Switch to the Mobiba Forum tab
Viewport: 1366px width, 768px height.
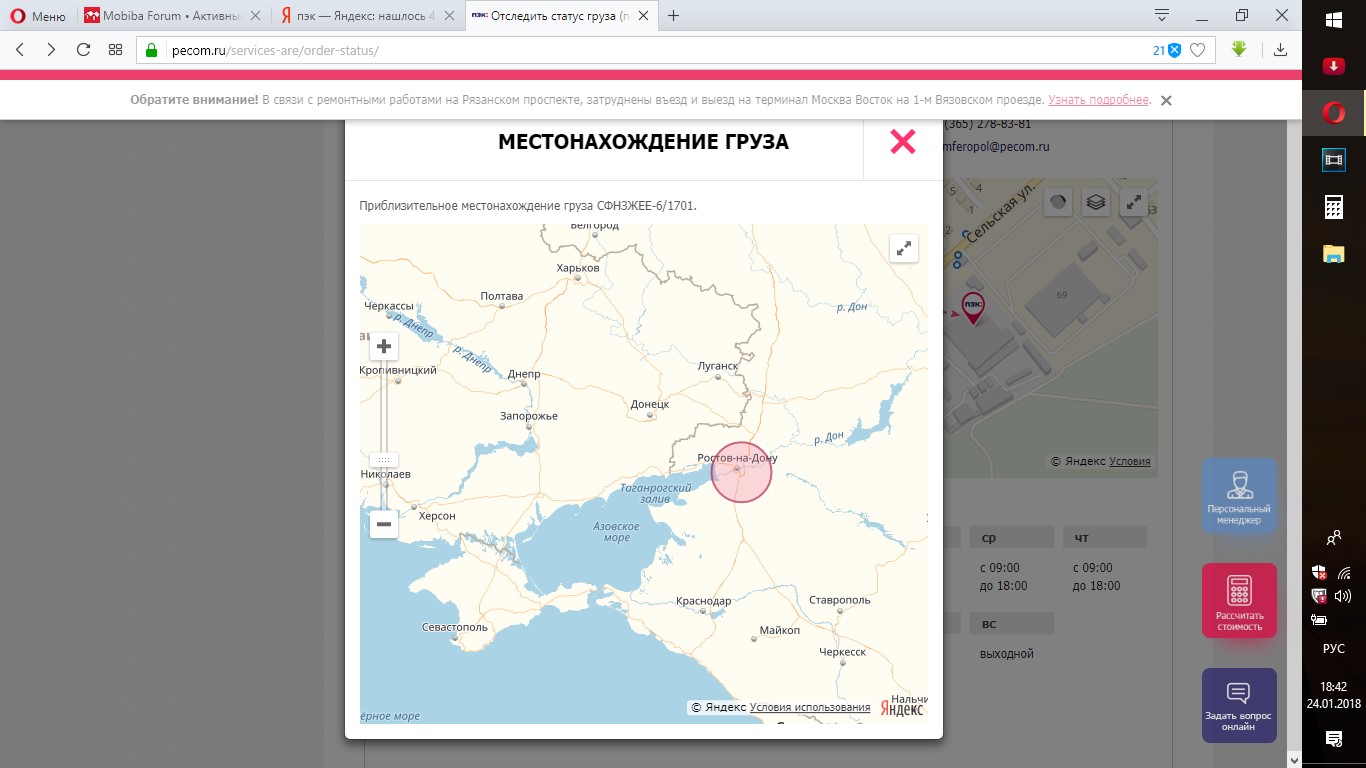(173, 16)
